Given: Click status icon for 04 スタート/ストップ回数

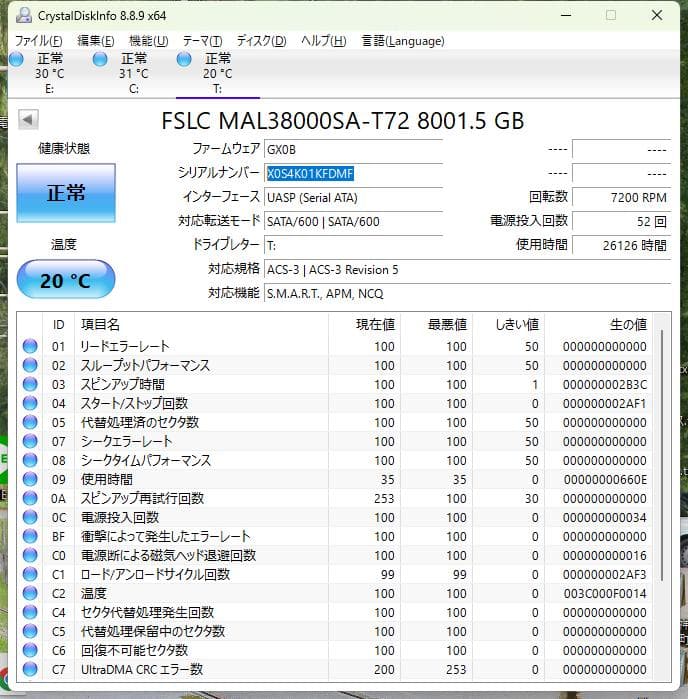Looking at the screenshot, I should (30, 403).
